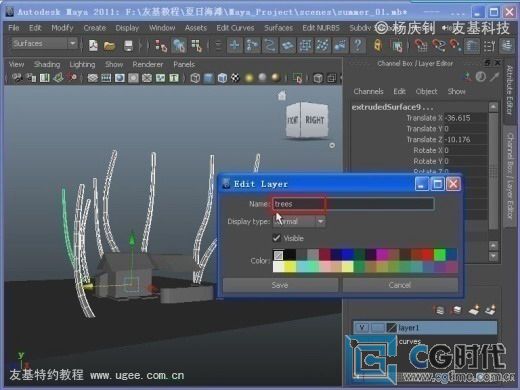Viewport: 520px width, 390px height.
Task: Click the layer Name input field
Action: click(x=353, y=204)
